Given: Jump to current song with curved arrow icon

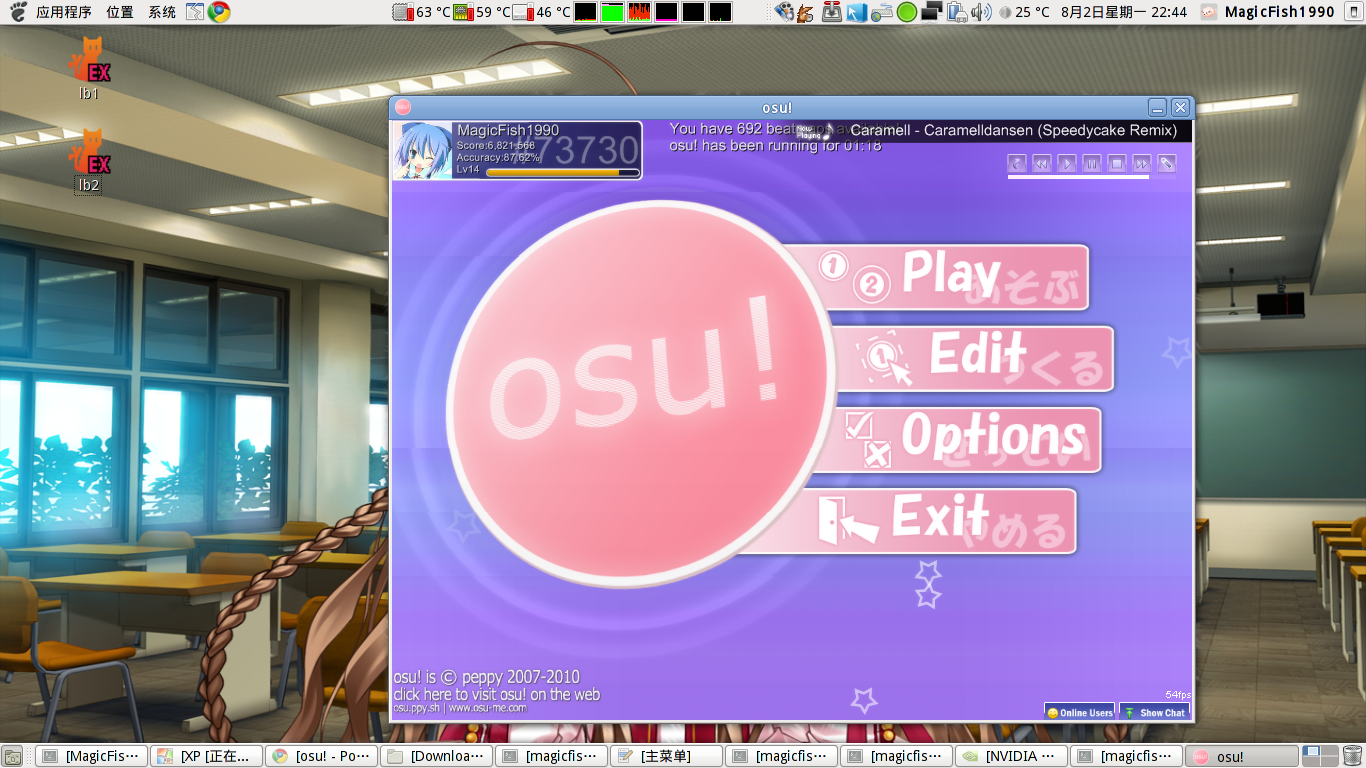Looking at the screenshot, I should point(1017,163).
